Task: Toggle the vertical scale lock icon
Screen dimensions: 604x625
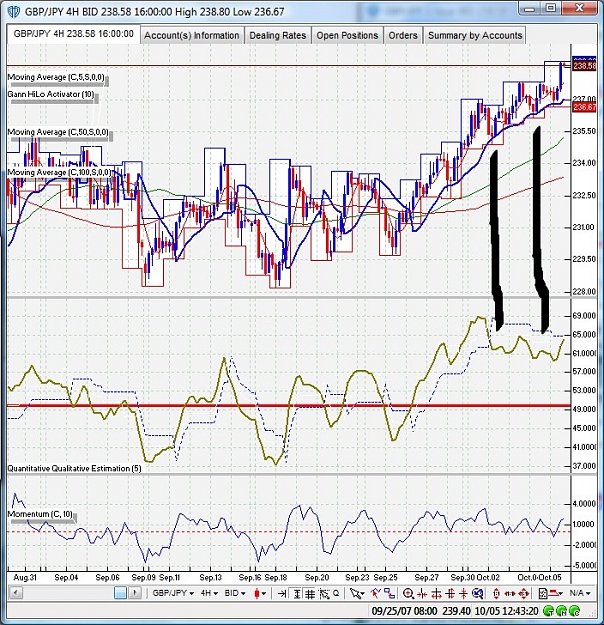Action: 296,594
